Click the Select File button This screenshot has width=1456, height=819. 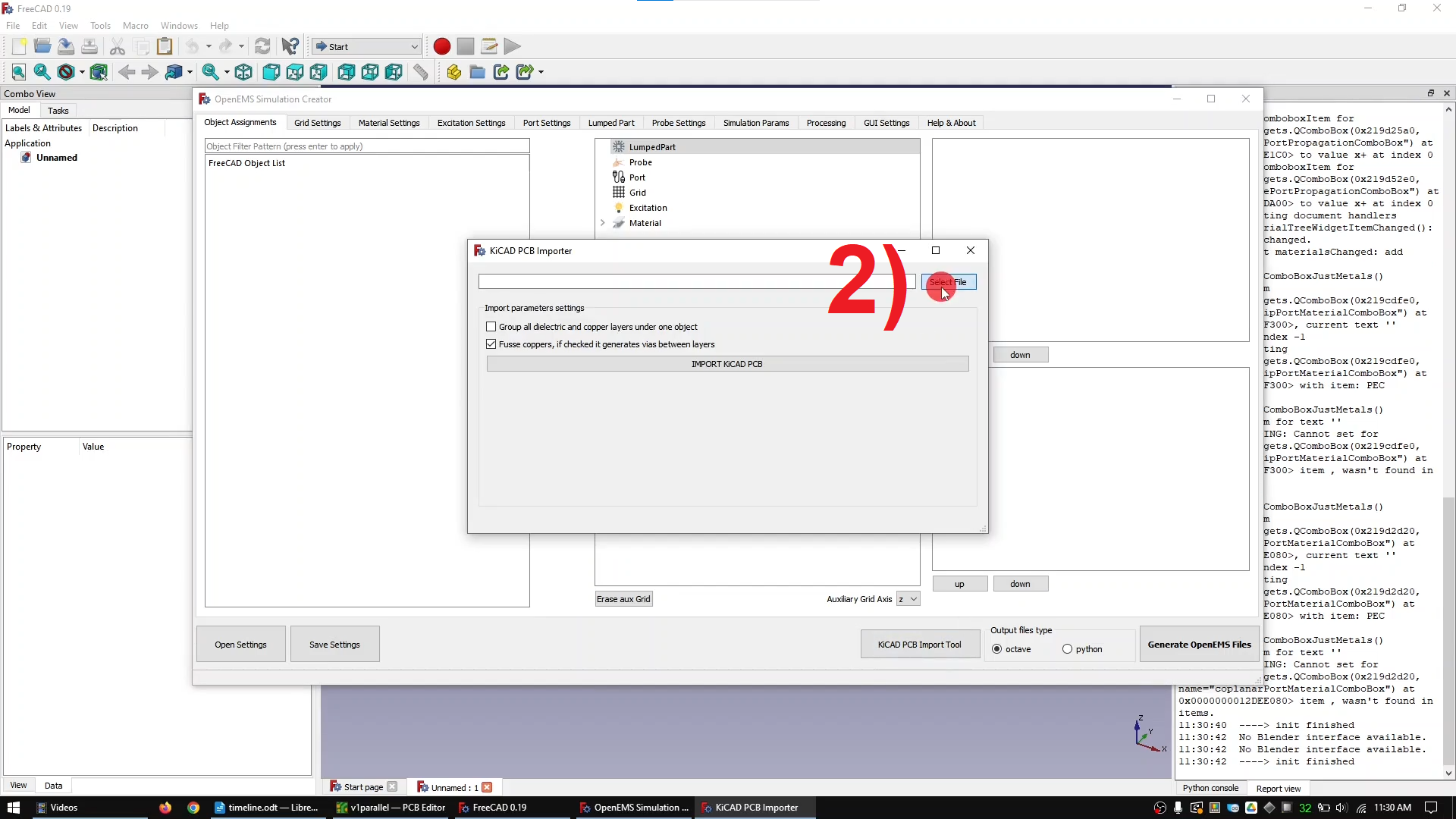pos(949,282)
